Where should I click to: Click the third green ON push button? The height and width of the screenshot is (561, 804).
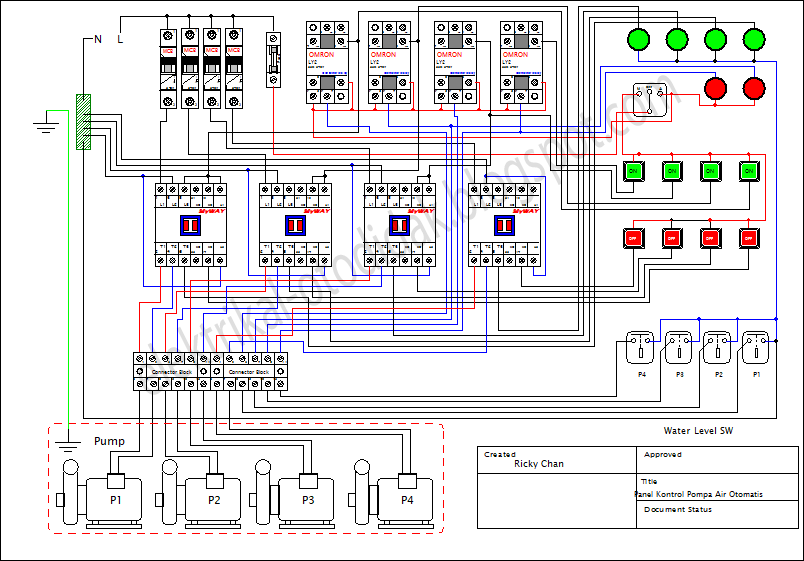pos(711,171)
